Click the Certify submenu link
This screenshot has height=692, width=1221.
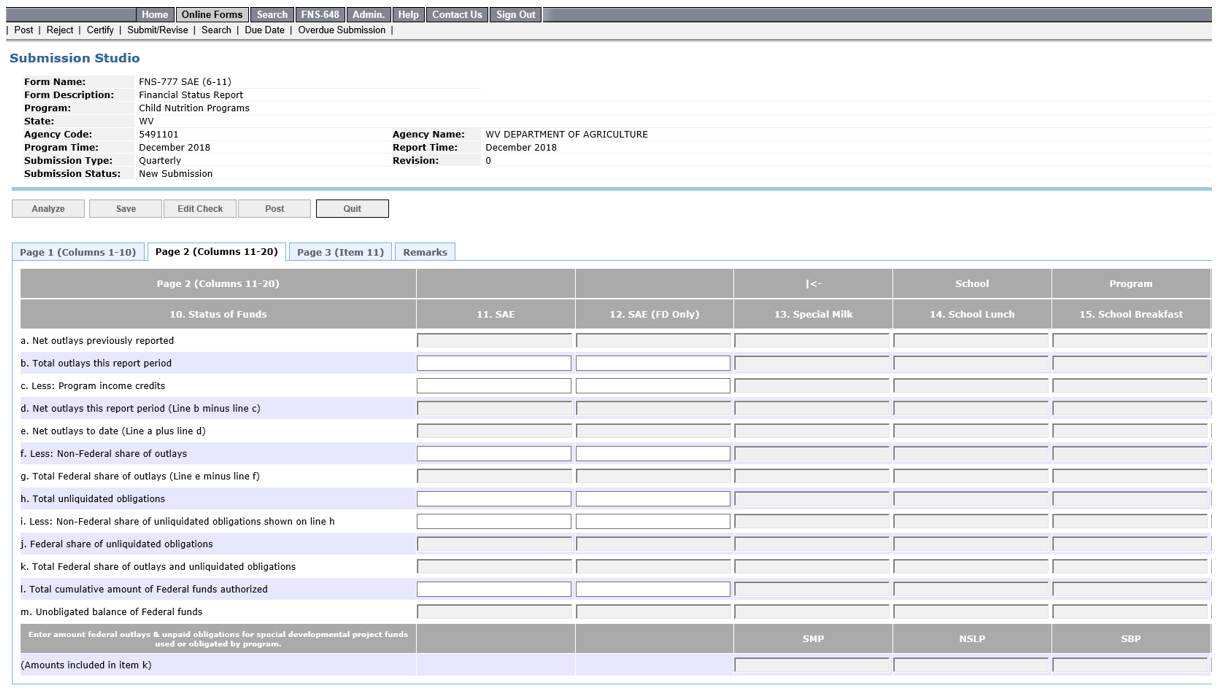[x=100, y=30]
